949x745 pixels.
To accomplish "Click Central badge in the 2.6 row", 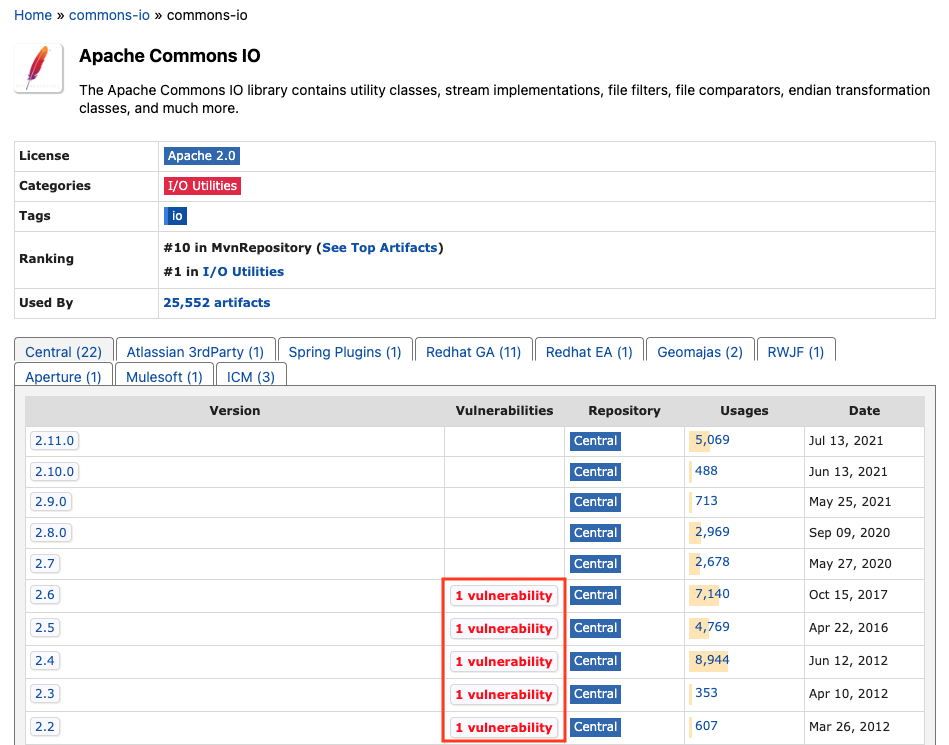I will pos(595,595).
